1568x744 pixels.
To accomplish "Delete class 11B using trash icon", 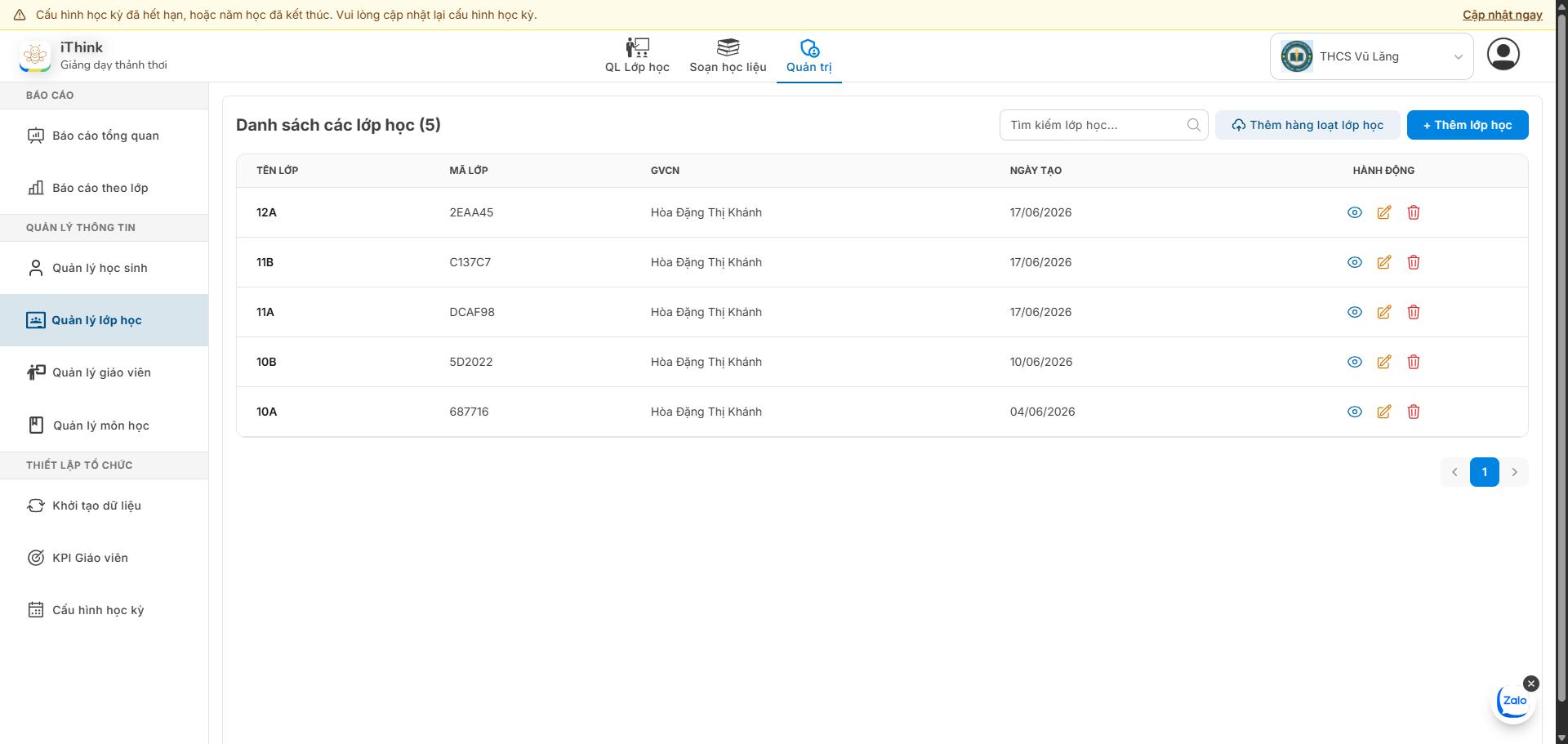I will click(1413, 262).
